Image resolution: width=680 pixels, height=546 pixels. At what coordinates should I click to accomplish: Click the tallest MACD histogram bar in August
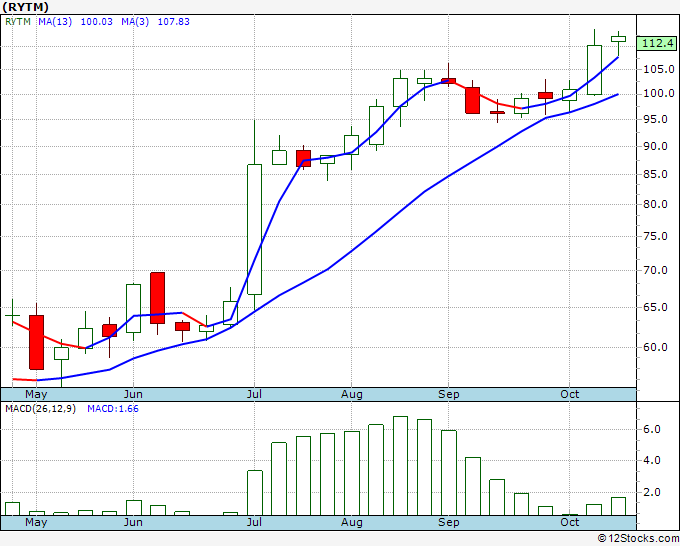(400, 466)
